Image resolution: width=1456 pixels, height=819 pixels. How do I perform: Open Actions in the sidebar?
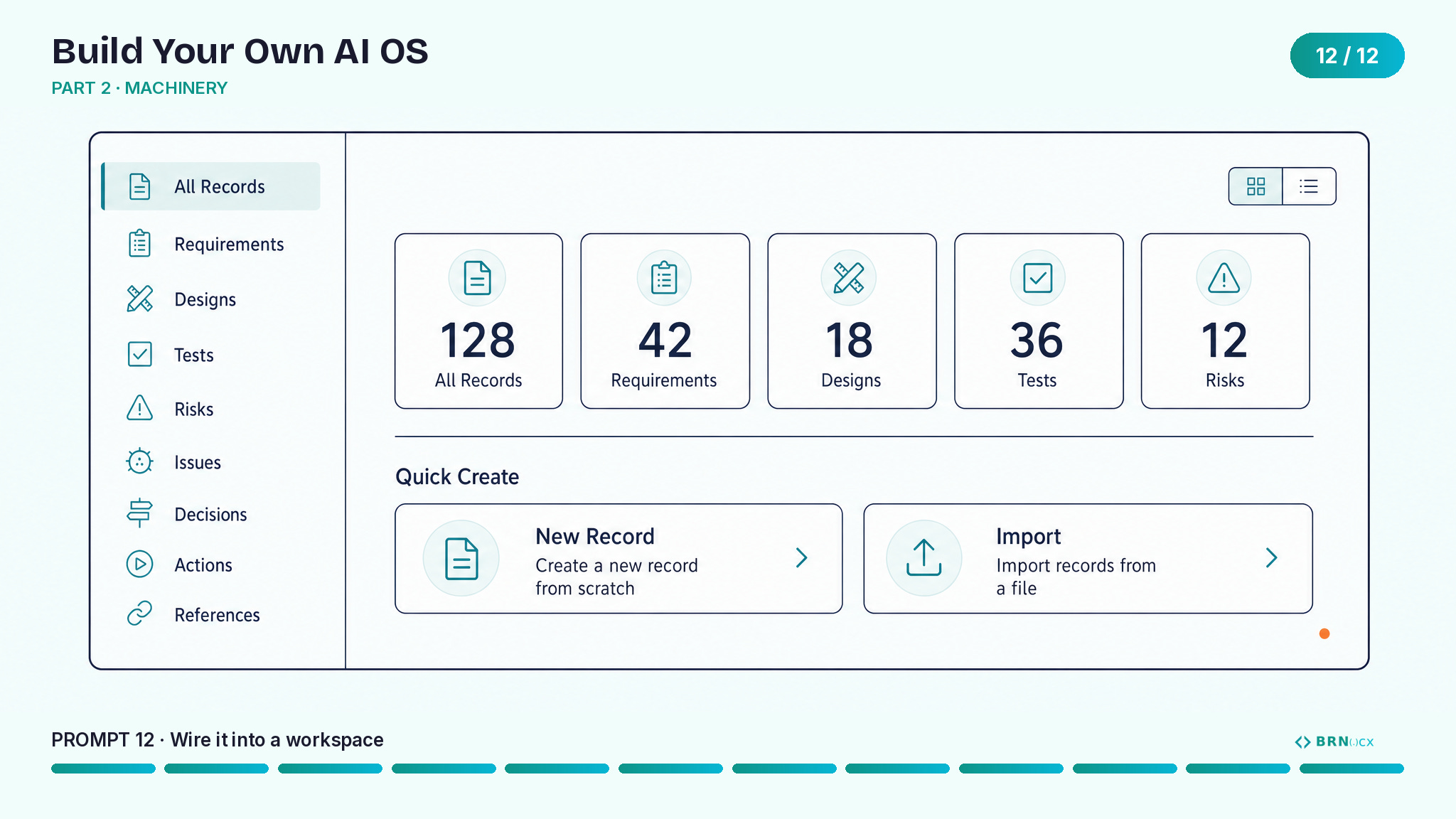(211, 564)
